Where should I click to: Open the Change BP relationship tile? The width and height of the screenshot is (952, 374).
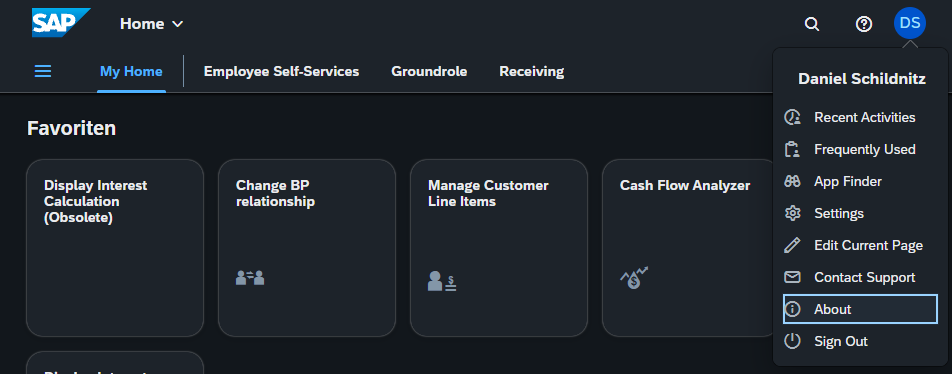[x=307, y=248]
